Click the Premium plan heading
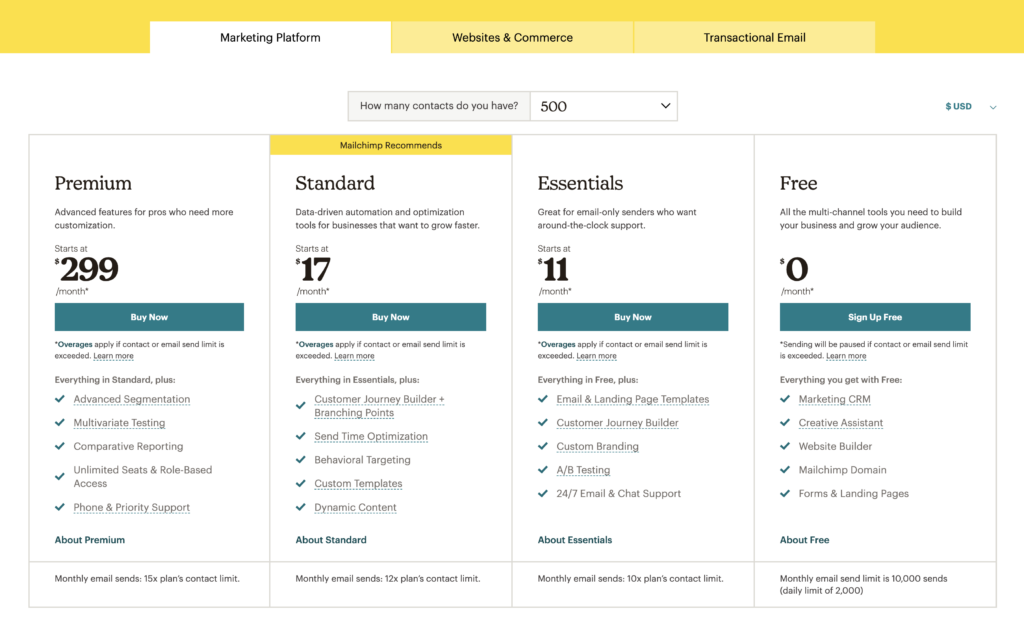 pos(93,183)
